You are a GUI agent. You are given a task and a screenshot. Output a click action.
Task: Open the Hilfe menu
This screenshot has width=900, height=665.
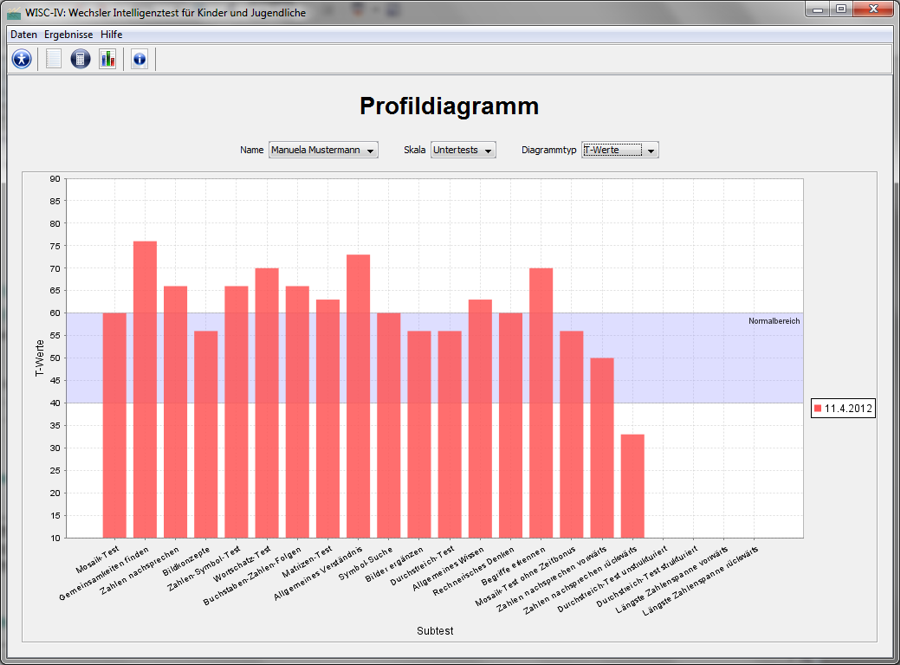(x=111, y=34)
